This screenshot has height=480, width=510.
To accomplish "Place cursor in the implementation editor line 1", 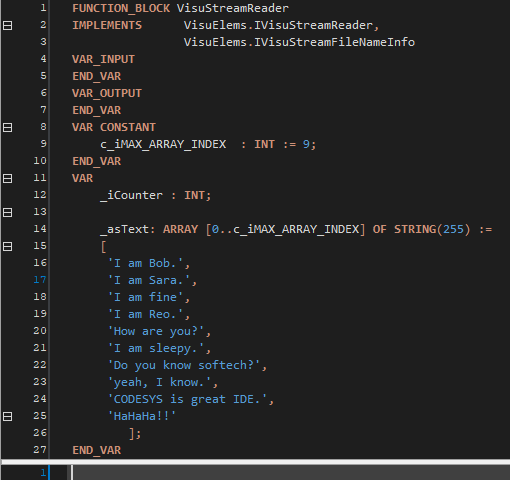I will 290,473.
